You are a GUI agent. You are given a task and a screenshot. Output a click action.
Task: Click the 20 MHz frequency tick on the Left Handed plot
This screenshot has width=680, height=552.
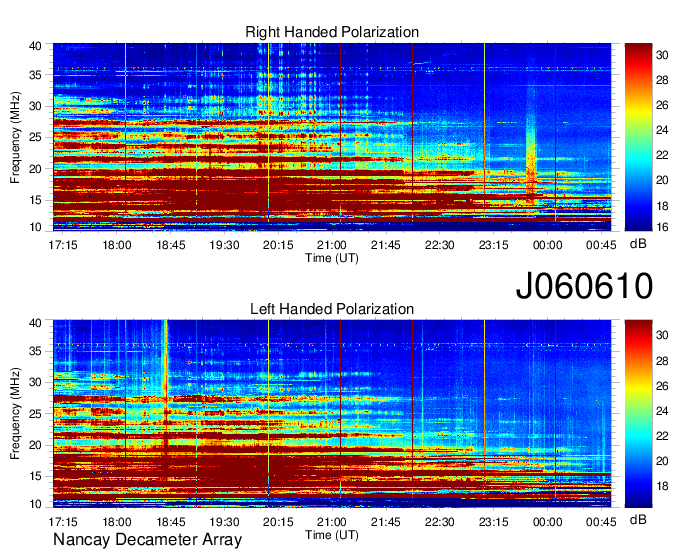(36, 446)
